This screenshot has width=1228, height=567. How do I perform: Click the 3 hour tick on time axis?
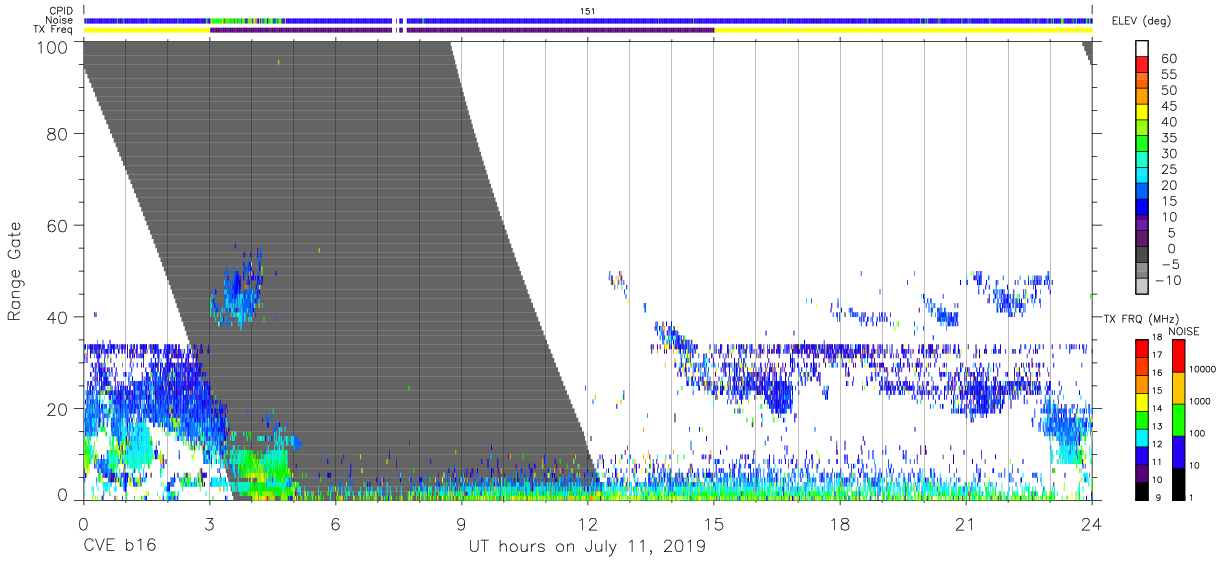click(209, 524)
